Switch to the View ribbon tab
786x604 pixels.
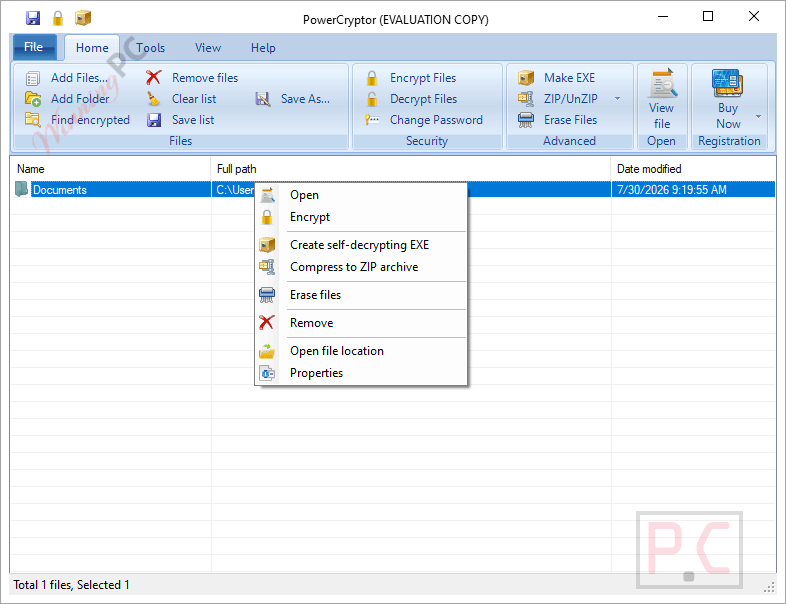(x=208, y=48)
